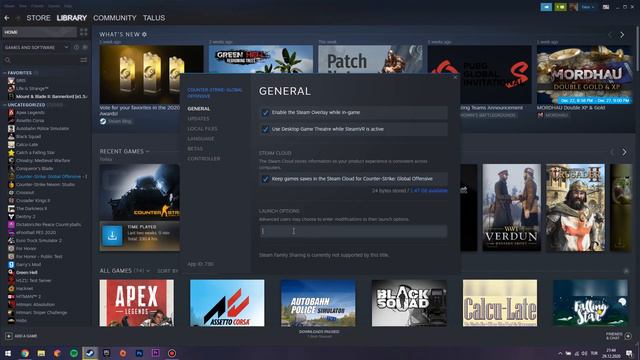Show next What's New items arrow
Screen dimensions: 640x360
[x=622, y=35]
